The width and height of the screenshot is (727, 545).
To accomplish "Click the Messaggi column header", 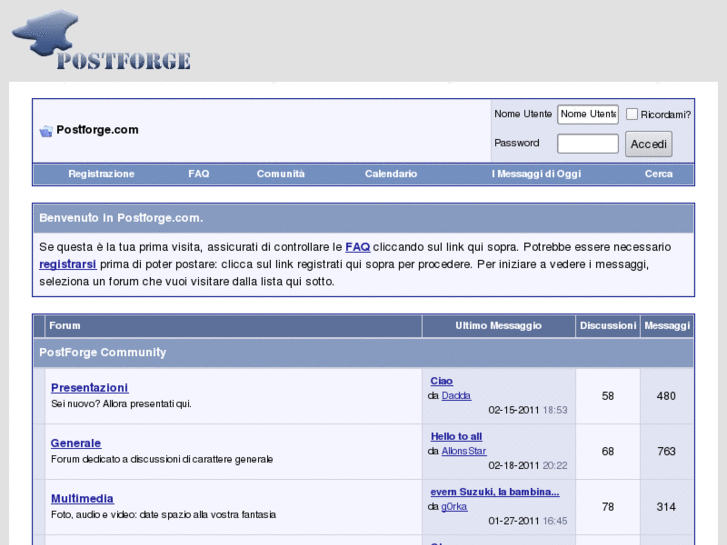I will [x=667, y=326].
